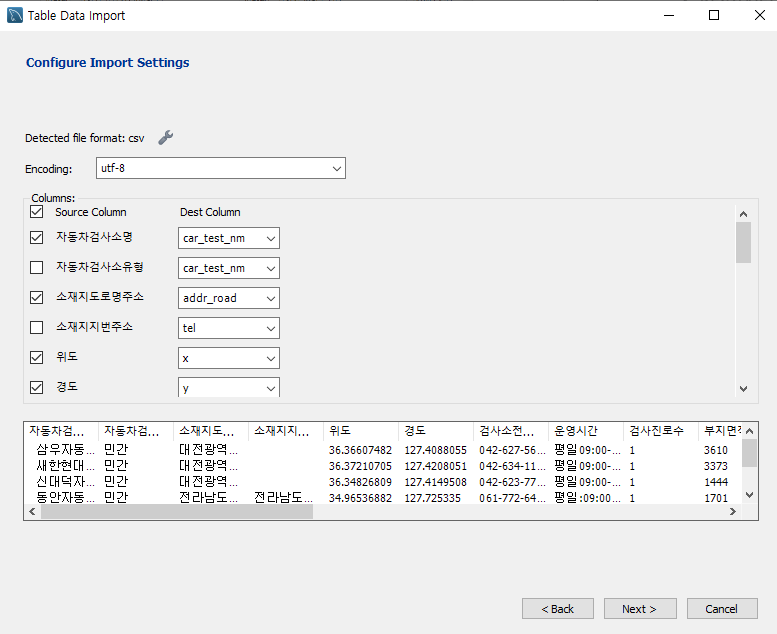Viewport: 777px width, 634px height.
Task: Click the Dest Column header label
Action: tap(210, 212)
